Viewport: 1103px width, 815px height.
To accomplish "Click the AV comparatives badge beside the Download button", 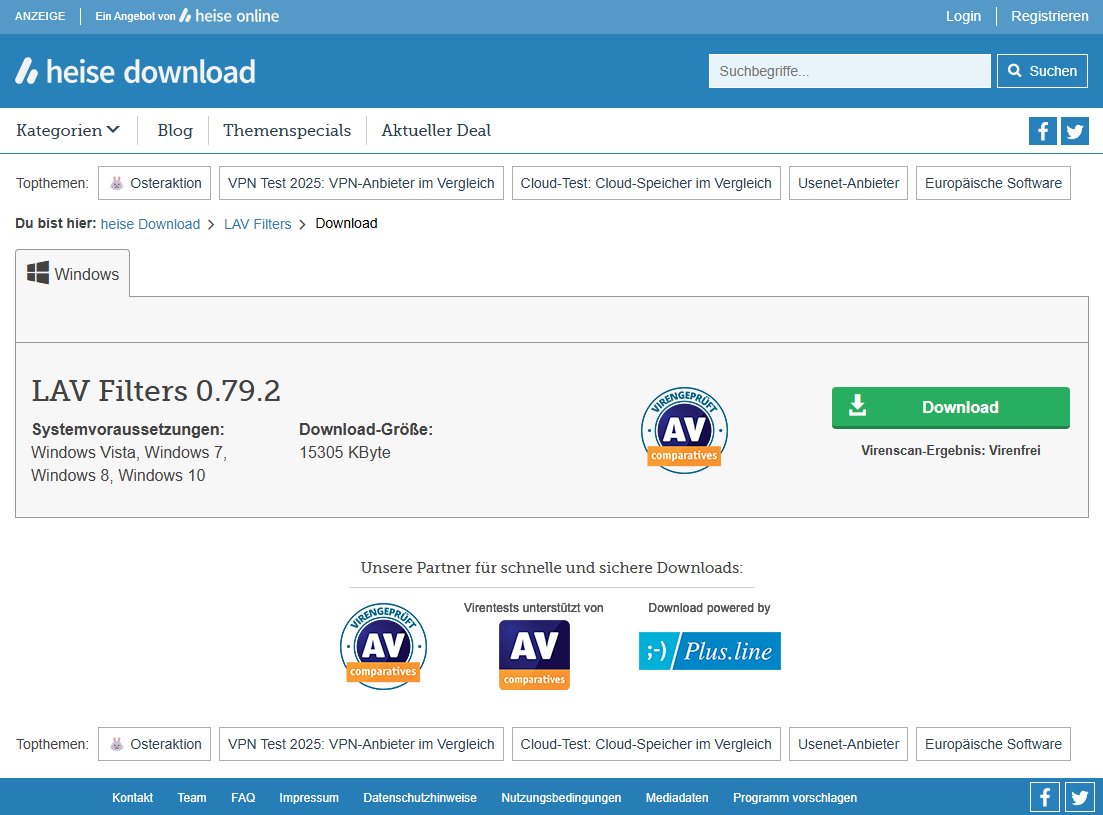I will (x=684, y=430).
